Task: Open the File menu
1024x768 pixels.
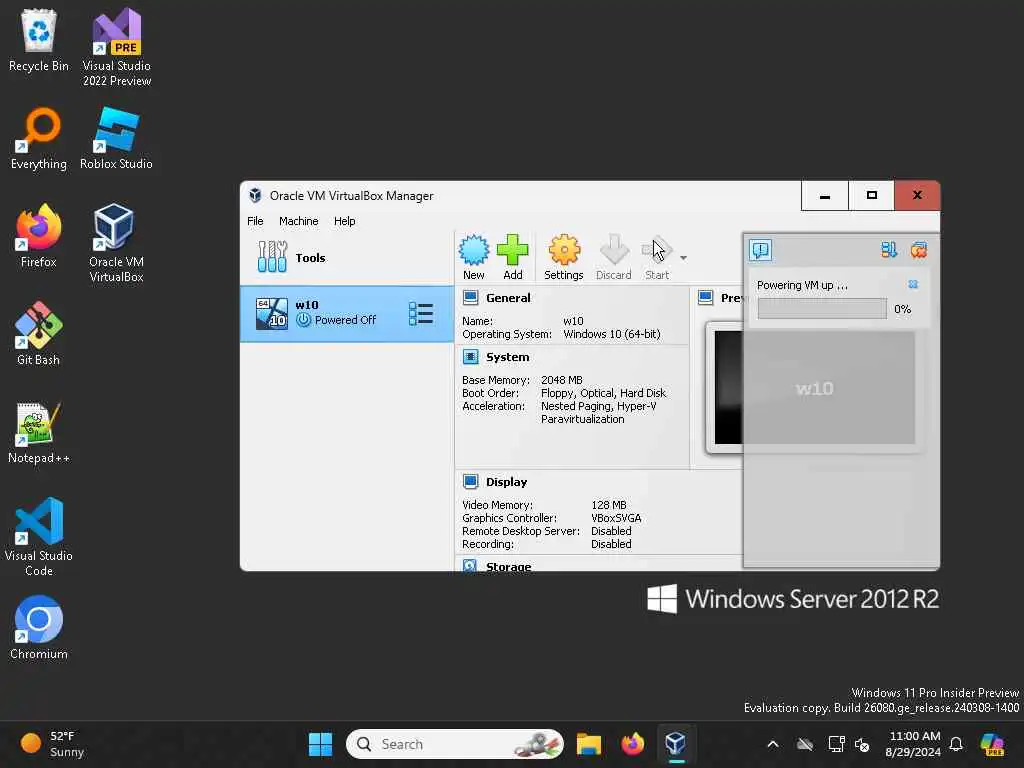Action: (x=255, y=221)
